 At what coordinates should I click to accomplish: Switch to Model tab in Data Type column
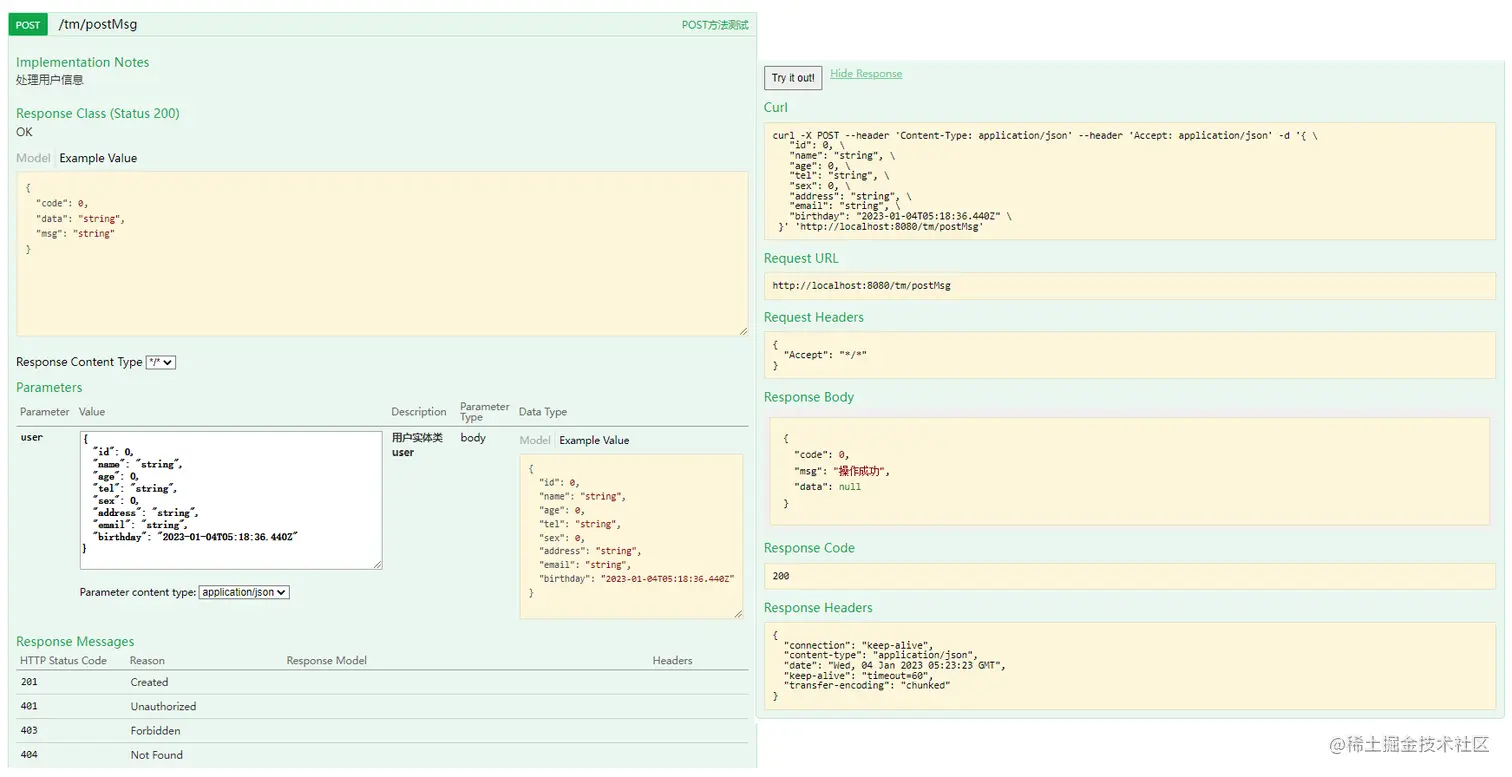click(535, 440)
